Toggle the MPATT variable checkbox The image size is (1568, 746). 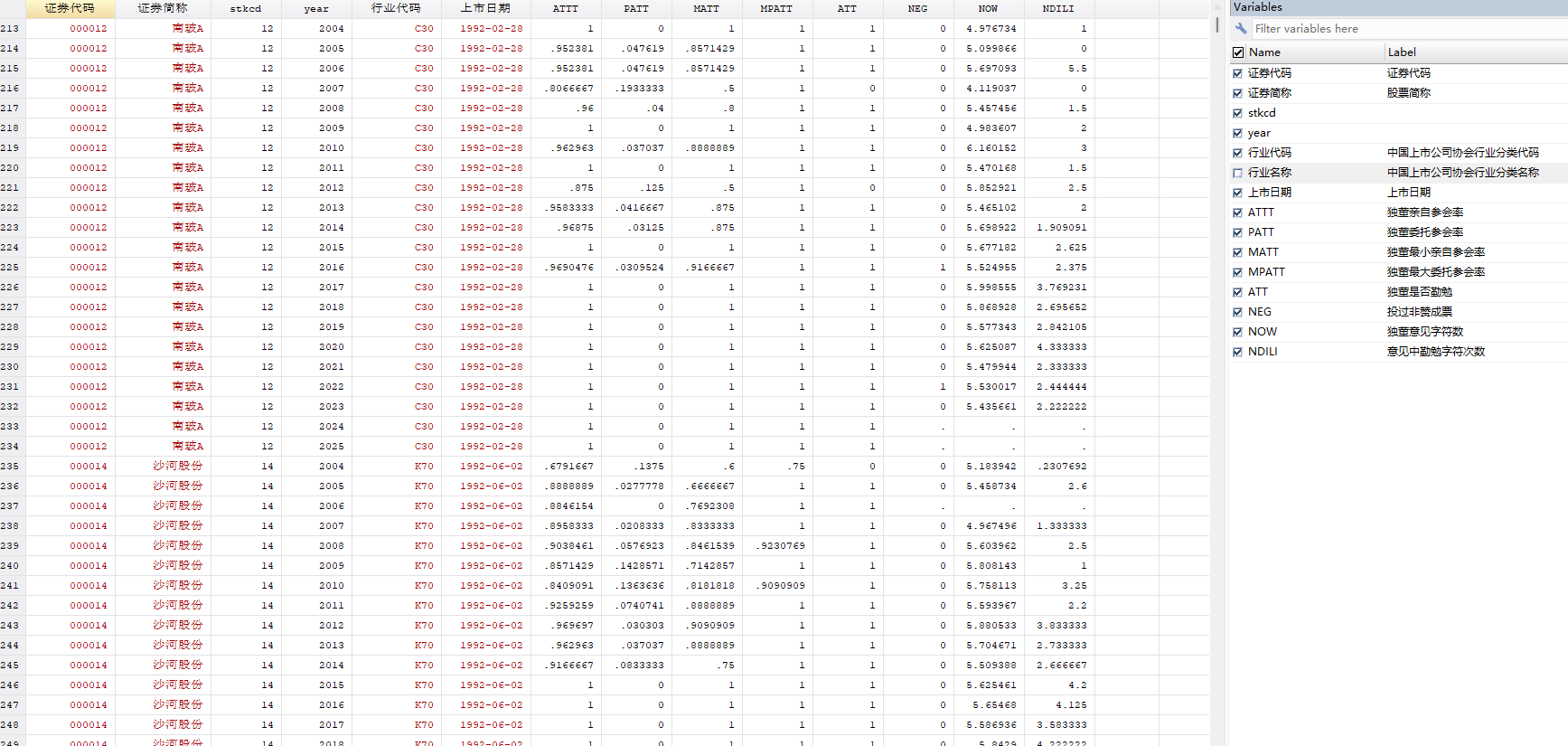tap(1237, 272)
